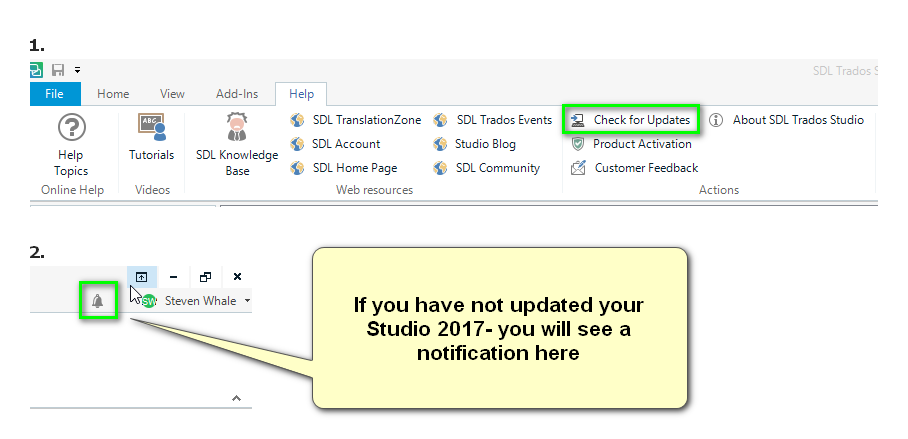Click the SDL Trados Events globe icon

[440, 120]
